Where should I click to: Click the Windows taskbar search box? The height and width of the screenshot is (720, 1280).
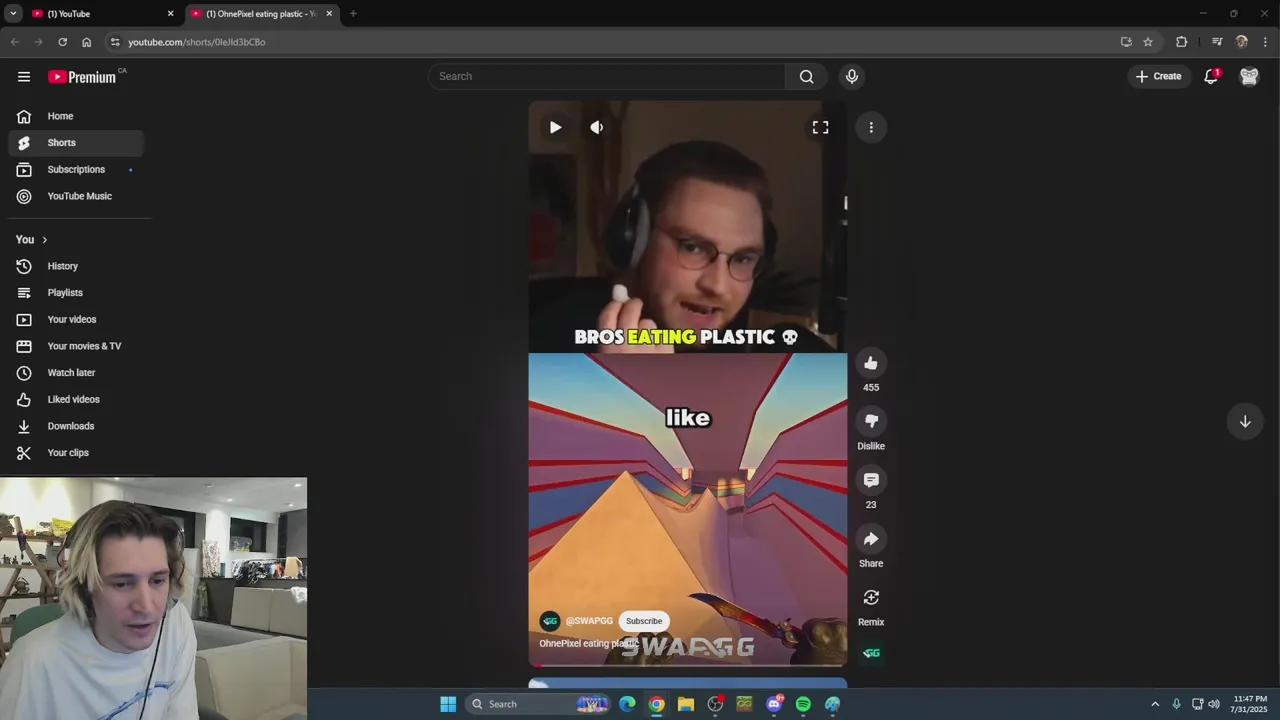(x=540, y=704)
